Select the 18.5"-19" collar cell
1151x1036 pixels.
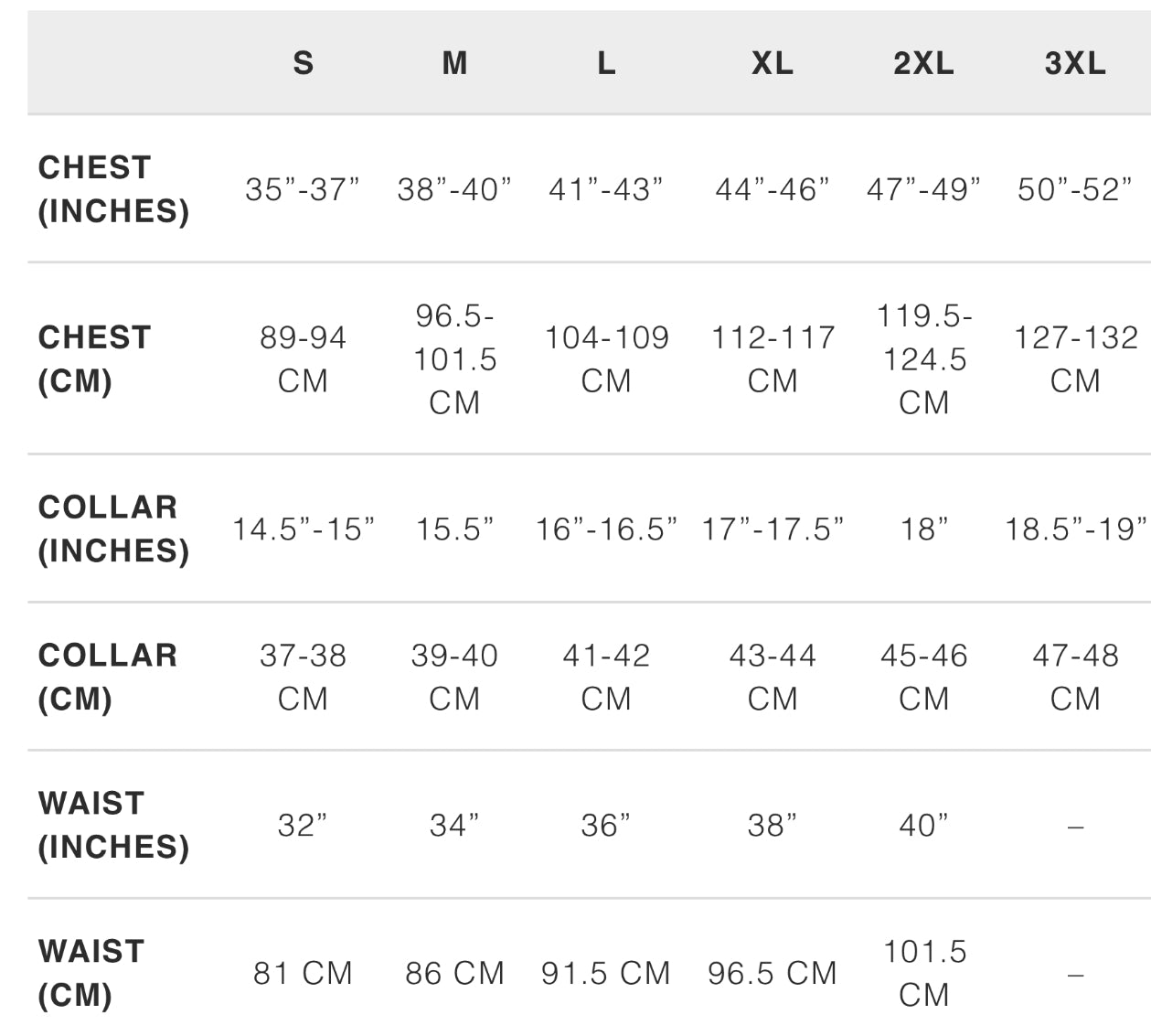tap(1075, 529)
